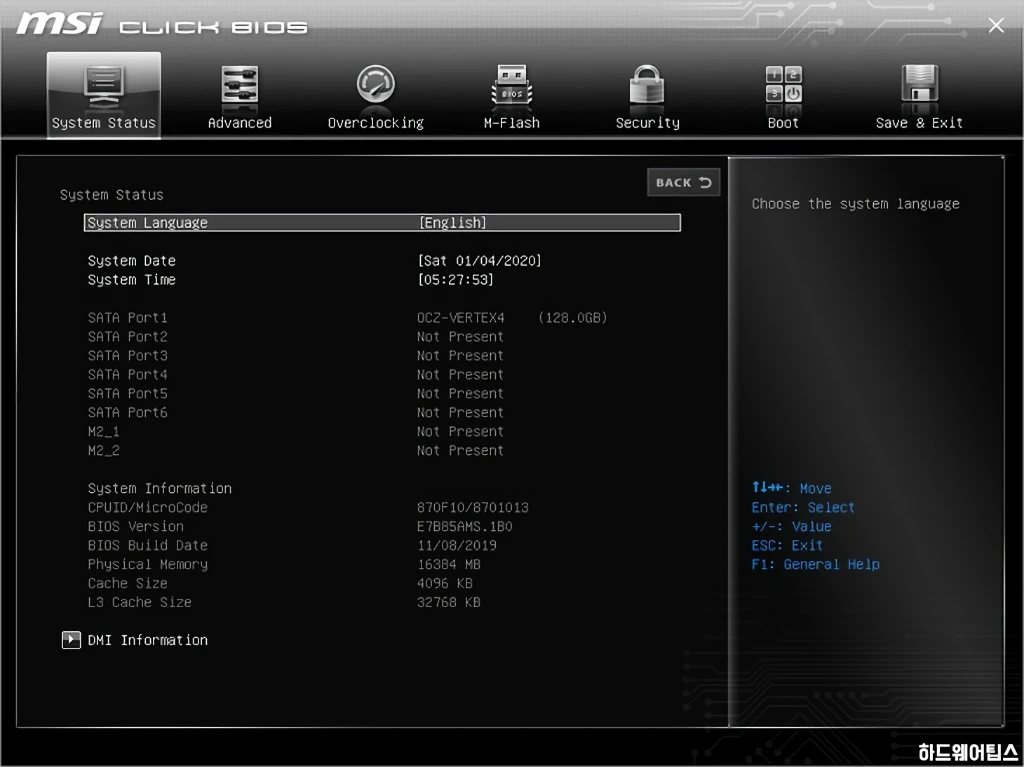Open the Overclocking gauge icon
Screen dimensions: 1024x767
(x=376, y=84)
